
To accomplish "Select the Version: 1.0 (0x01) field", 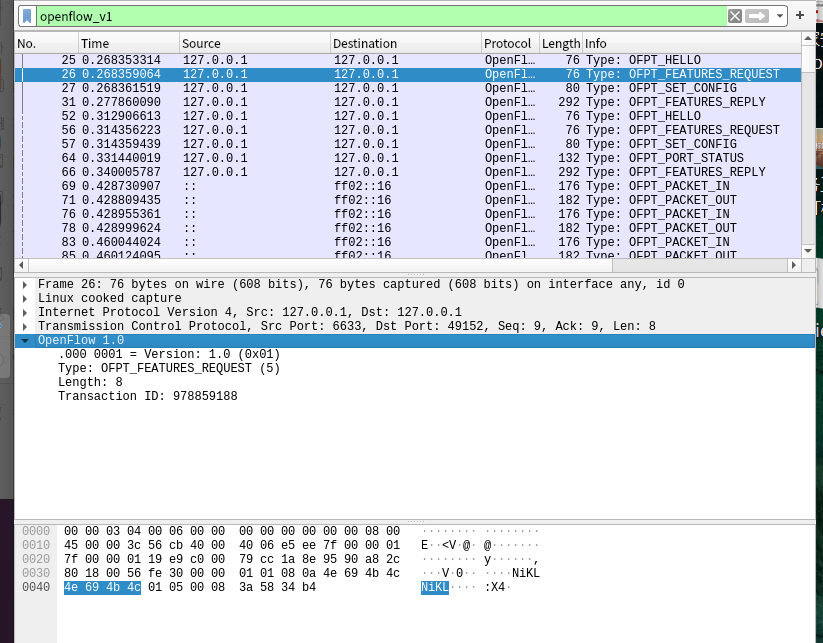I will click(169, 354).
